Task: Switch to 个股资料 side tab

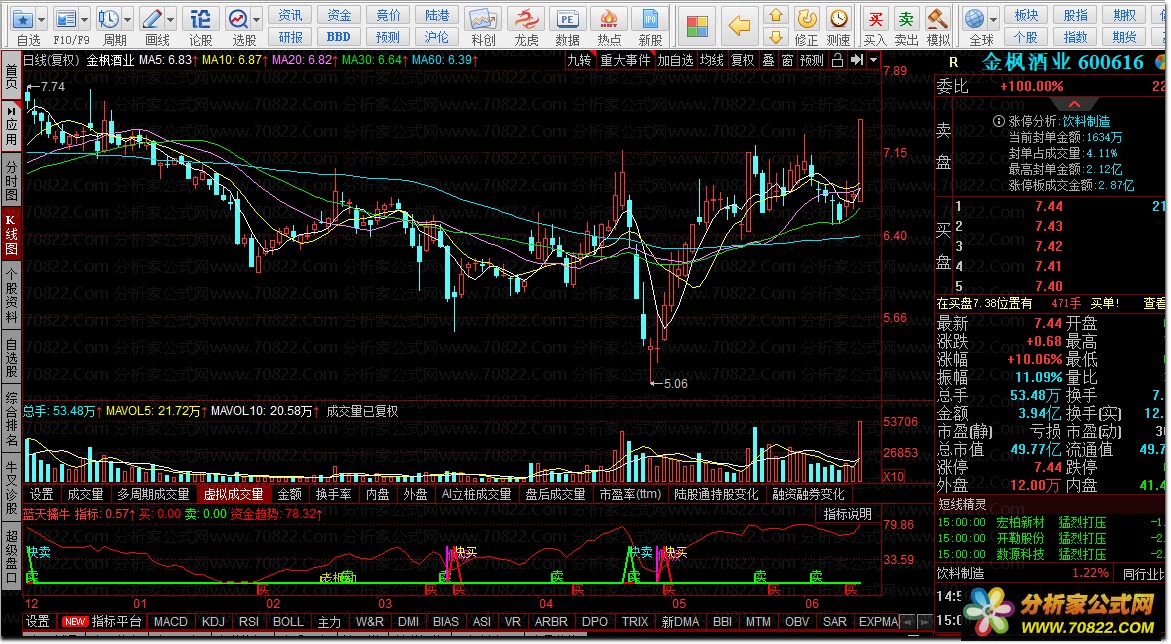Action: pyautogui.click(x=11, y=296)
